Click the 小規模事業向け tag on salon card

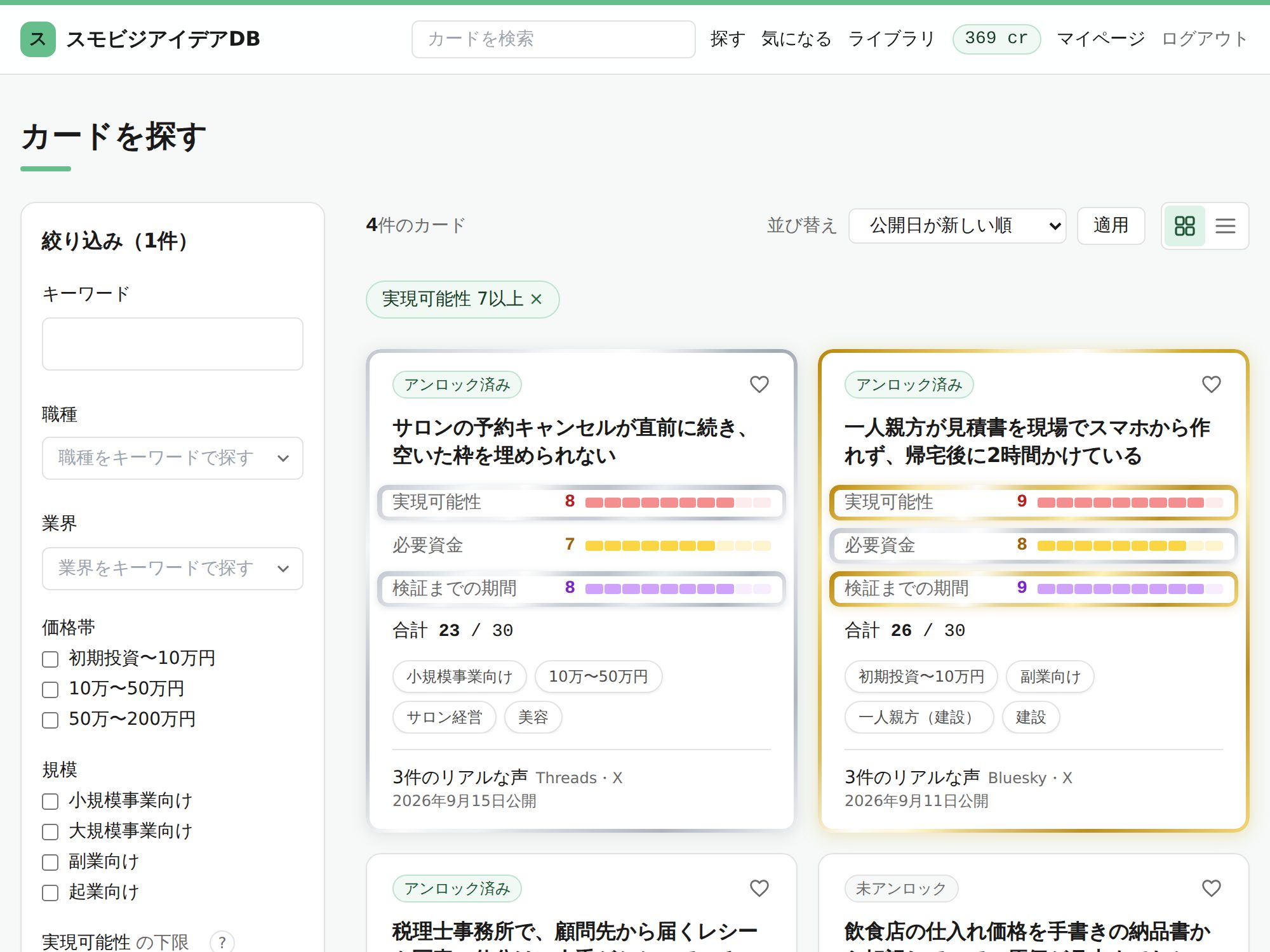pyautogui.click(x=460, y=677)
